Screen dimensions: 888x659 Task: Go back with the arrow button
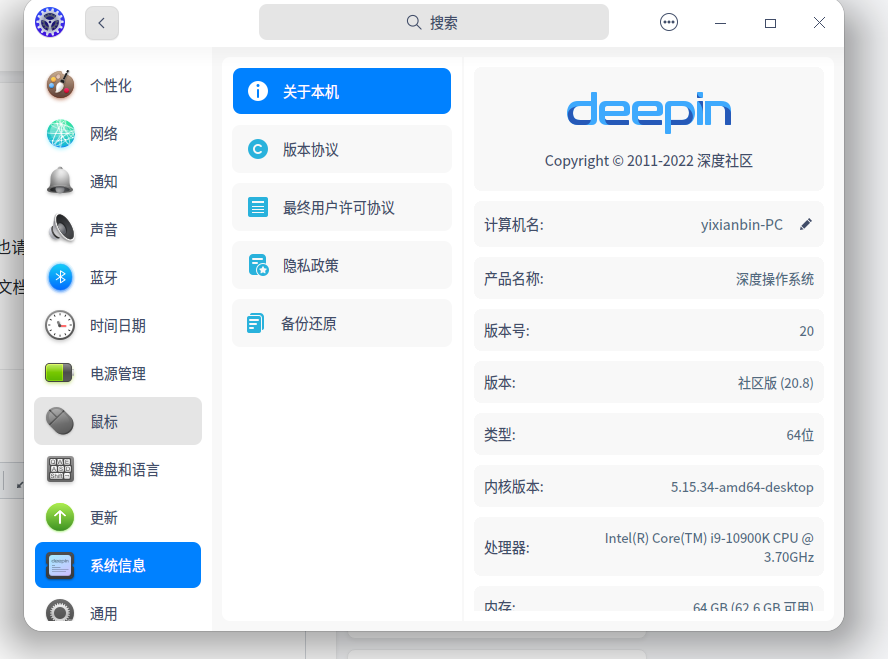[102, 23]
